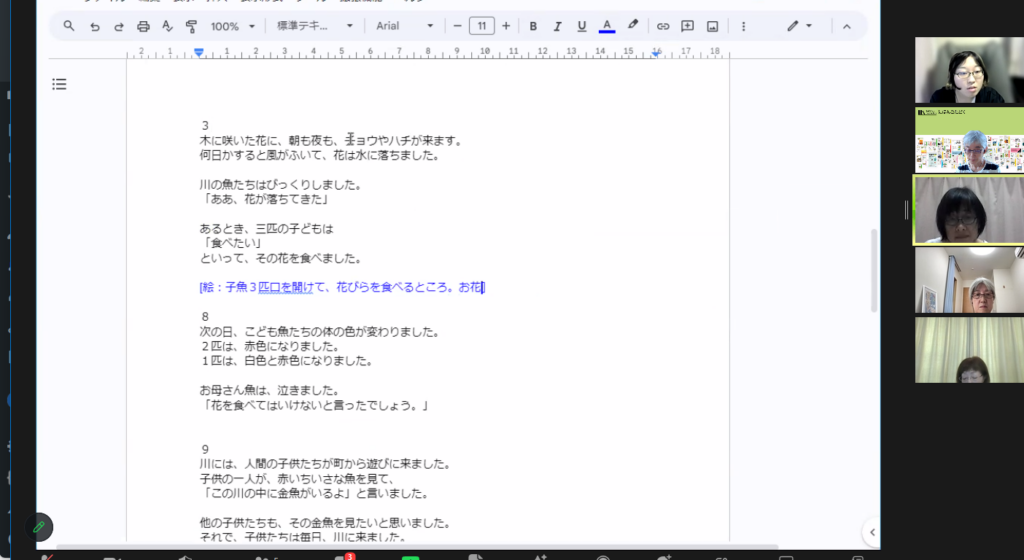Pick a text color with the A icon
Image resolution: width=1024 pixels, height=560 pixels.
click(606, 26)
